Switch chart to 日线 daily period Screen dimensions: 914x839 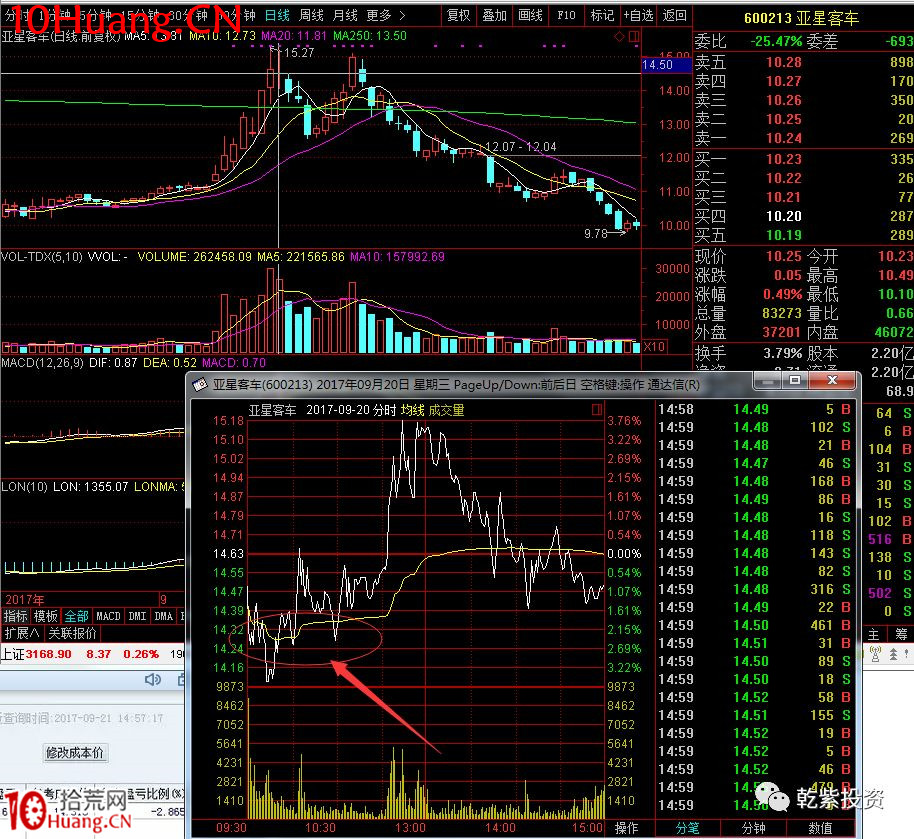click(277, 15)
